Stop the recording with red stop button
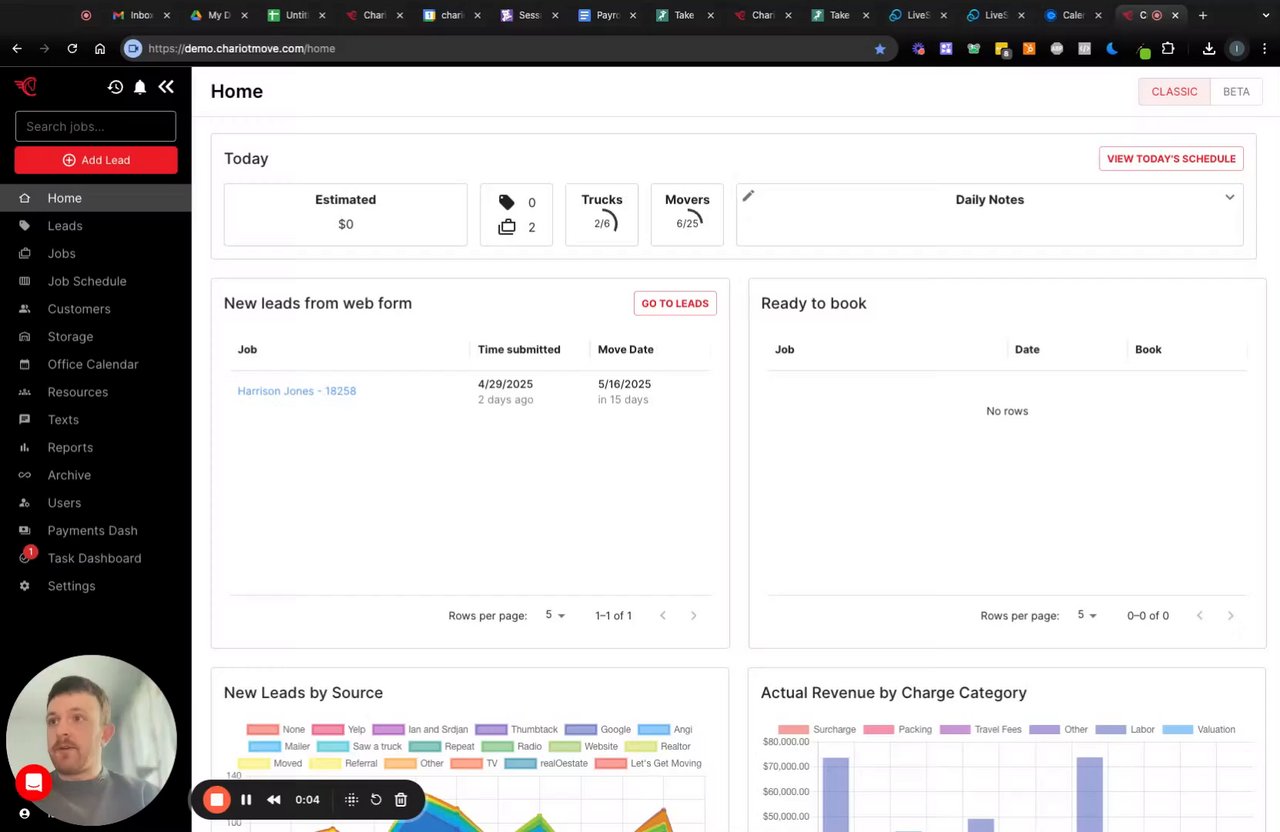The height and width of the screenshot is (832, 1280). coord(216,800)
